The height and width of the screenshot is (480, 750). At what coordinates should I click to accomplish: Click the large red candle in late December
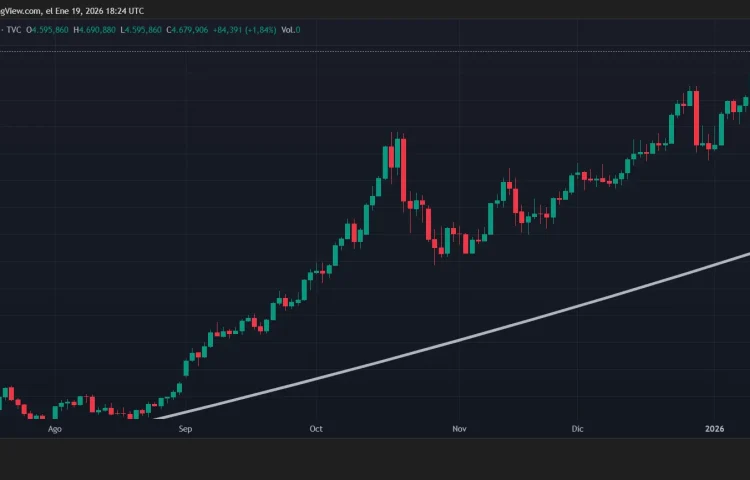tap(697, 118)
